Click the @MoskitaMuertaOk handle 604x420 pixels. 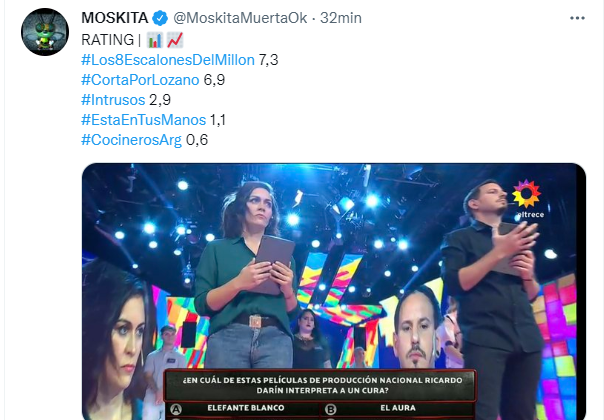pos(240,18)
